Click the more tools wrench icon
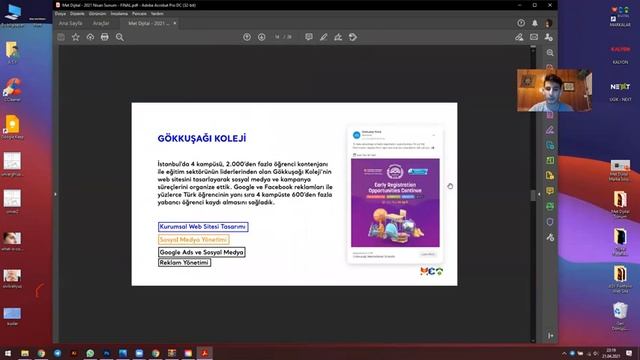This screenshot has width=640, height=360. [550, 237]
